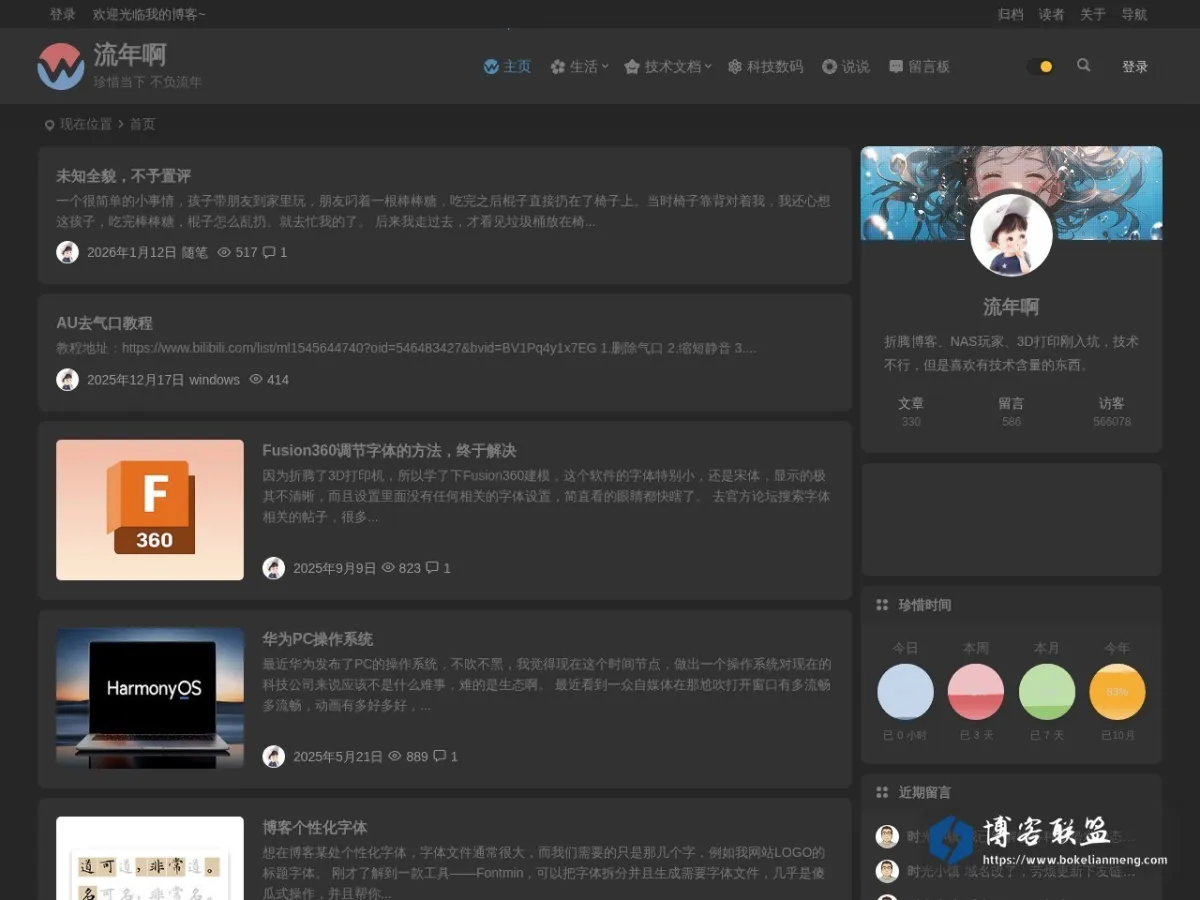Click the 本月 progress circle

1047,691
